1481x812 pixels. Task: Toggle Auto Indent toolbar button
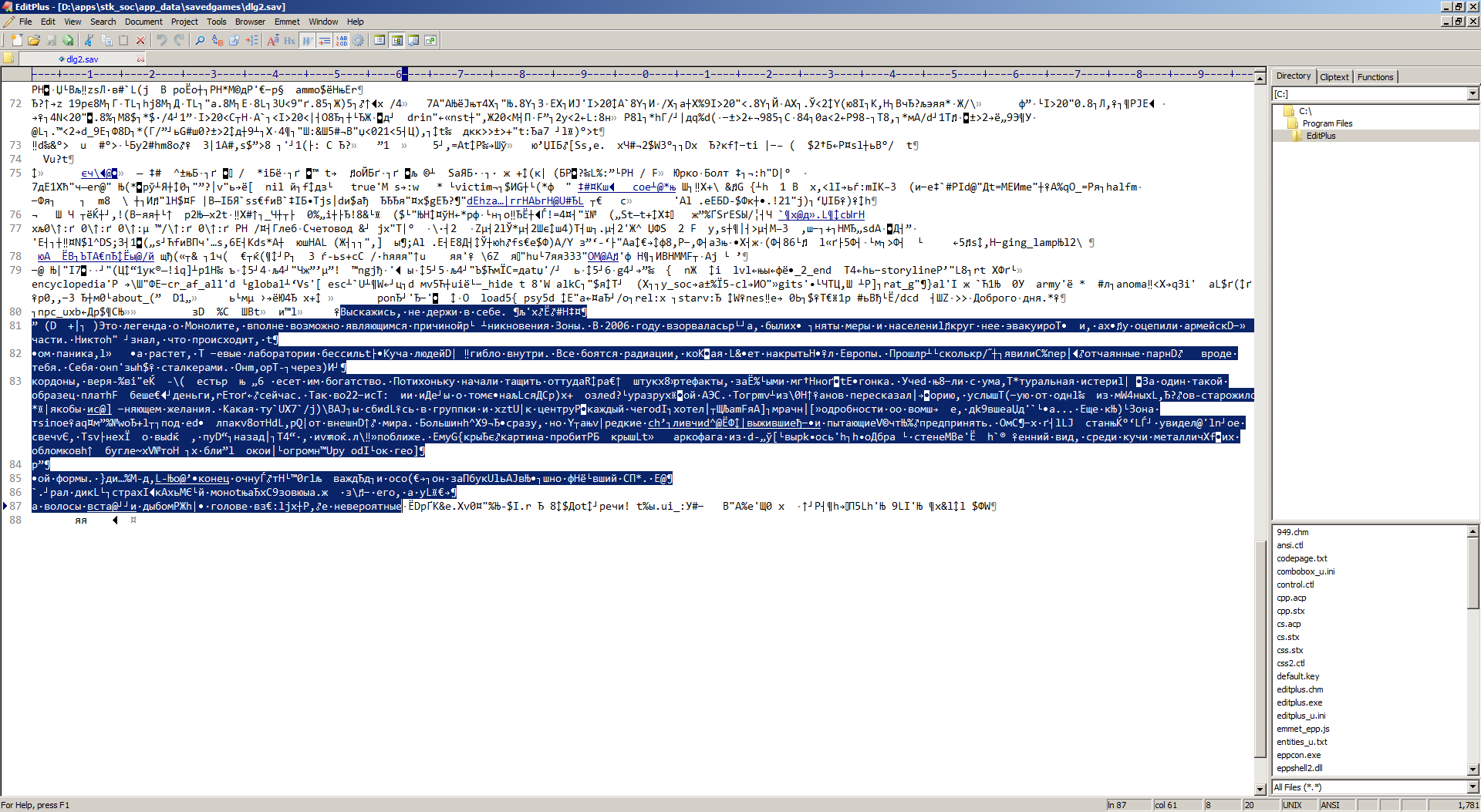click(x=325, y=40)
